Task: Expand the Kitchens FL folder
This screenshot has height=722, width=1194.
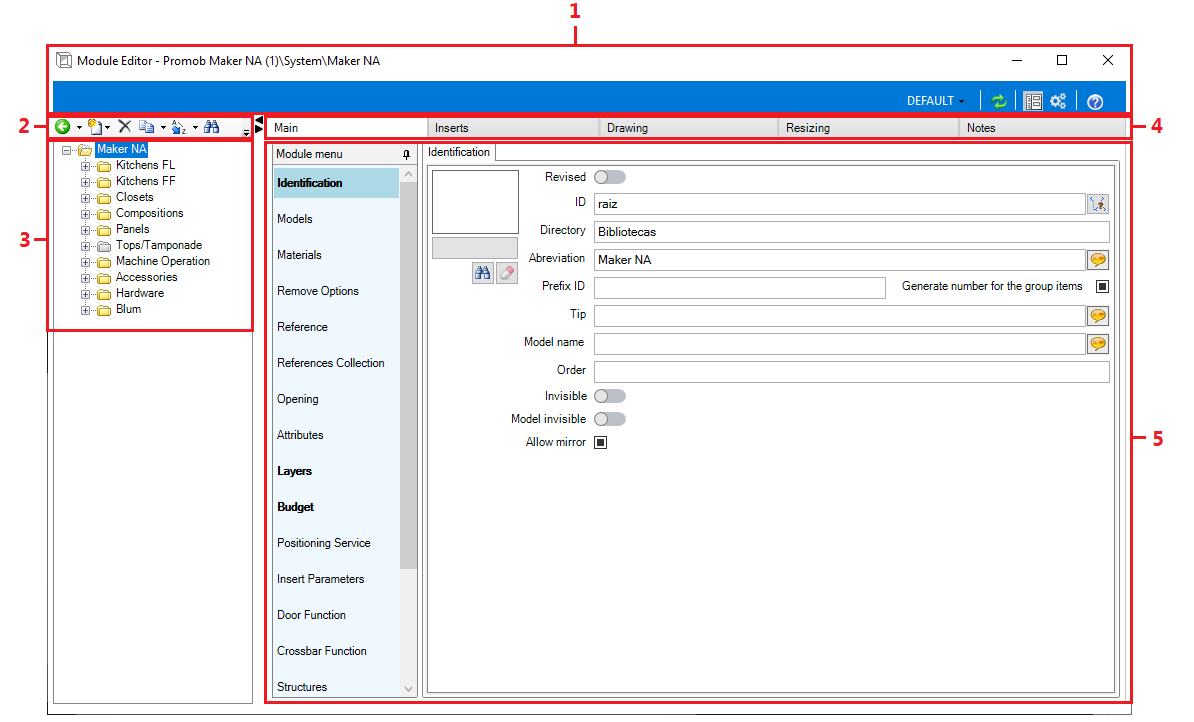Action: 85,166
